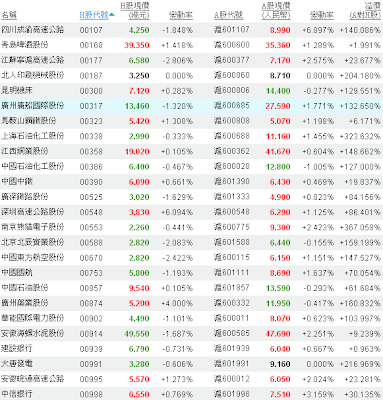Viewport: 383px width, 400px height.
Task: Click H-share price 49.550
Action: point(137,333)
